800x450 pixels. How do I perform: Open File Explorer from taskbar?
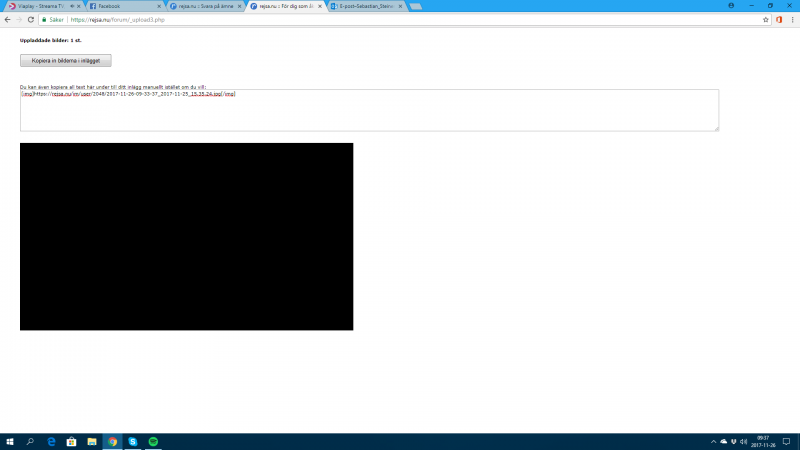(92, 442)
